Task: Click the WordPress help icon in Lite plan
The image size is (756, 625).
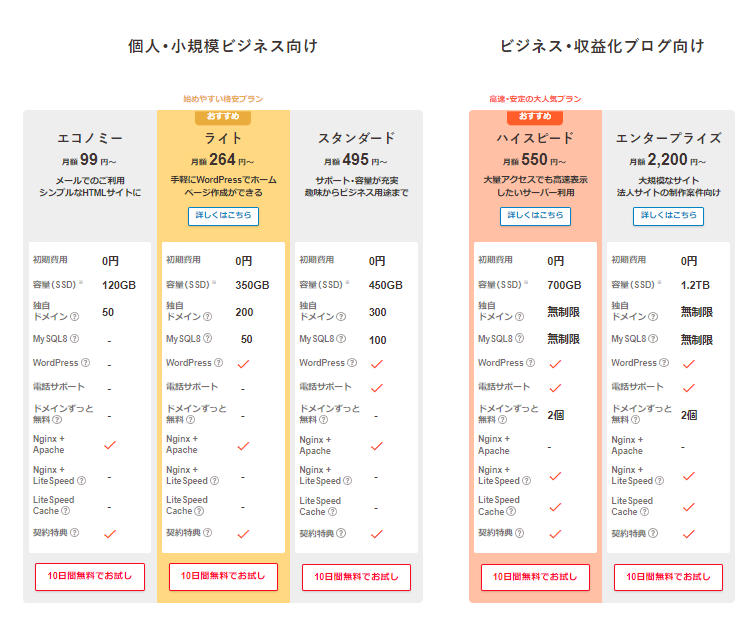Action: click(x=218, y=363)
